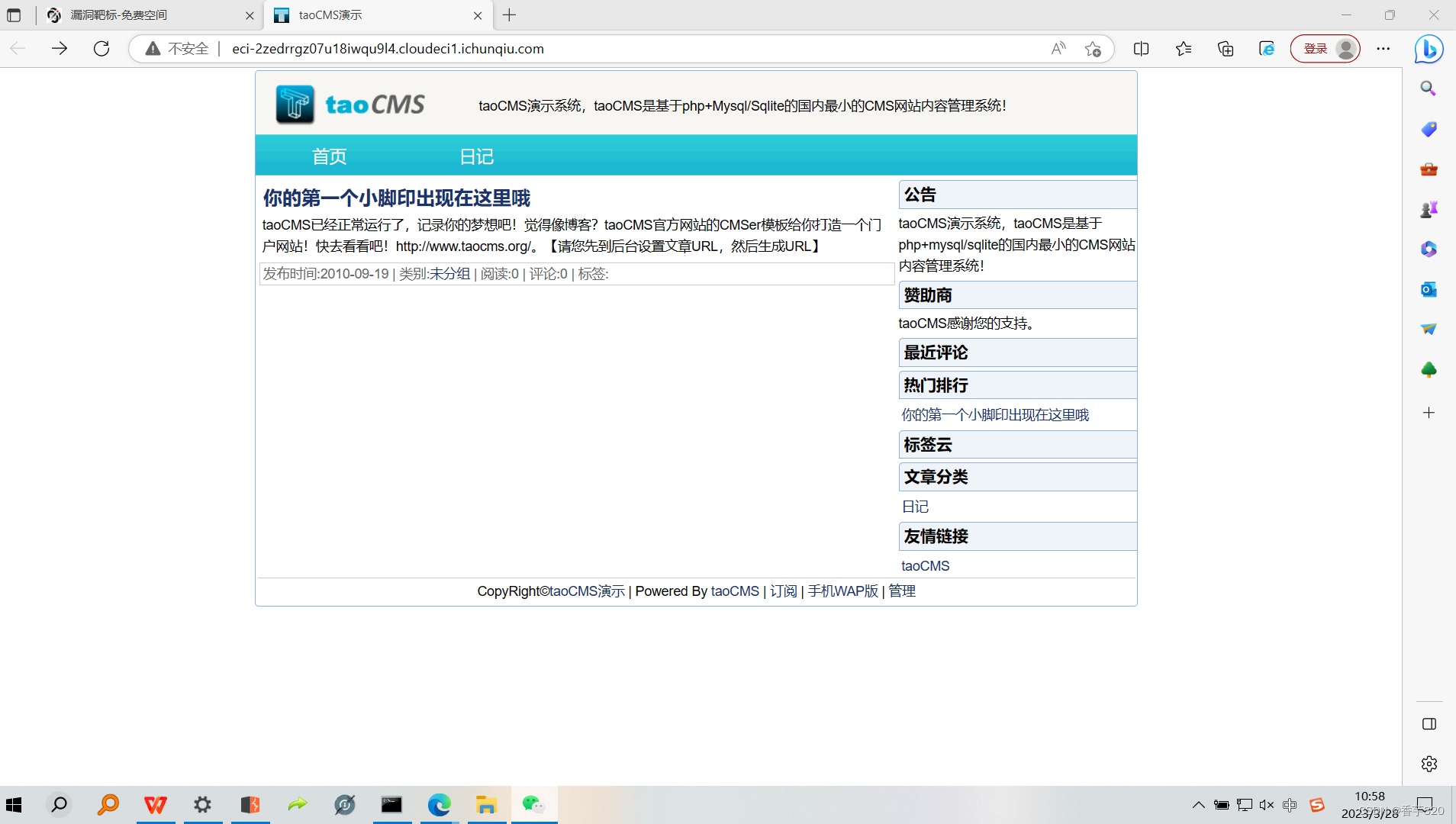This screenshot has height=824, width=1456.
Task: Open the sidebar Drop send icon
Action: pos(1429,329)
